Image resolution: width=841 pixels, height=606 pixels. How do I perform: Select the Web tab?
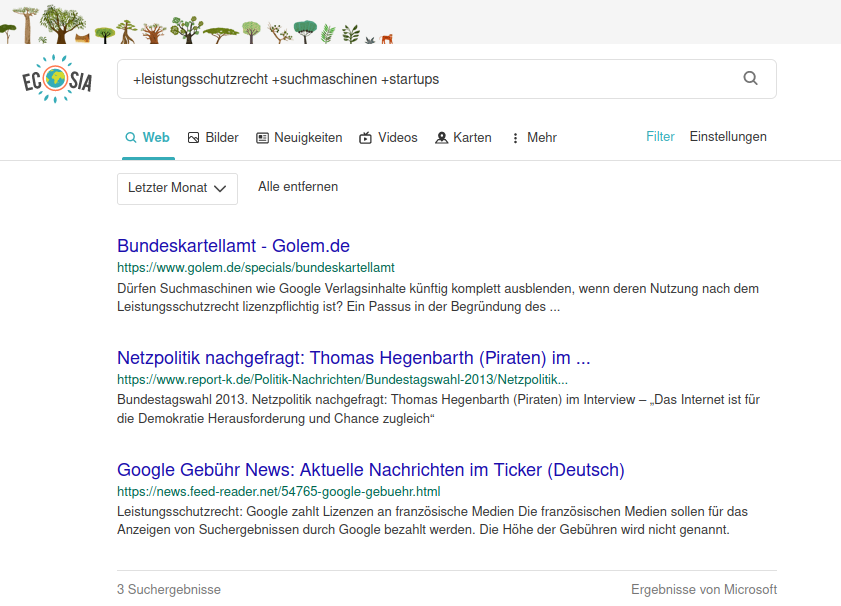pos(148,138)
